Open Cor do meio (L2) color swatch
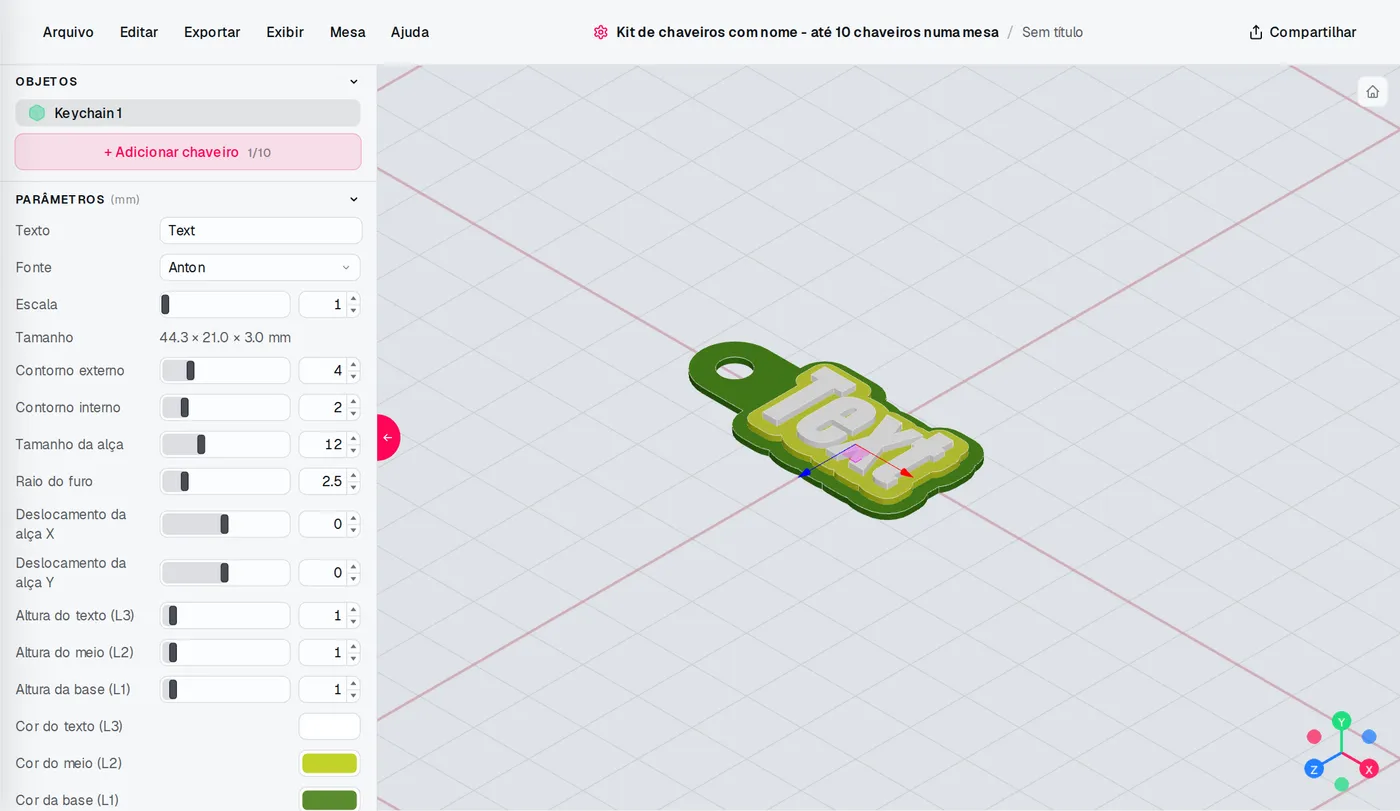1400x811 pixels. click(329, 763)
